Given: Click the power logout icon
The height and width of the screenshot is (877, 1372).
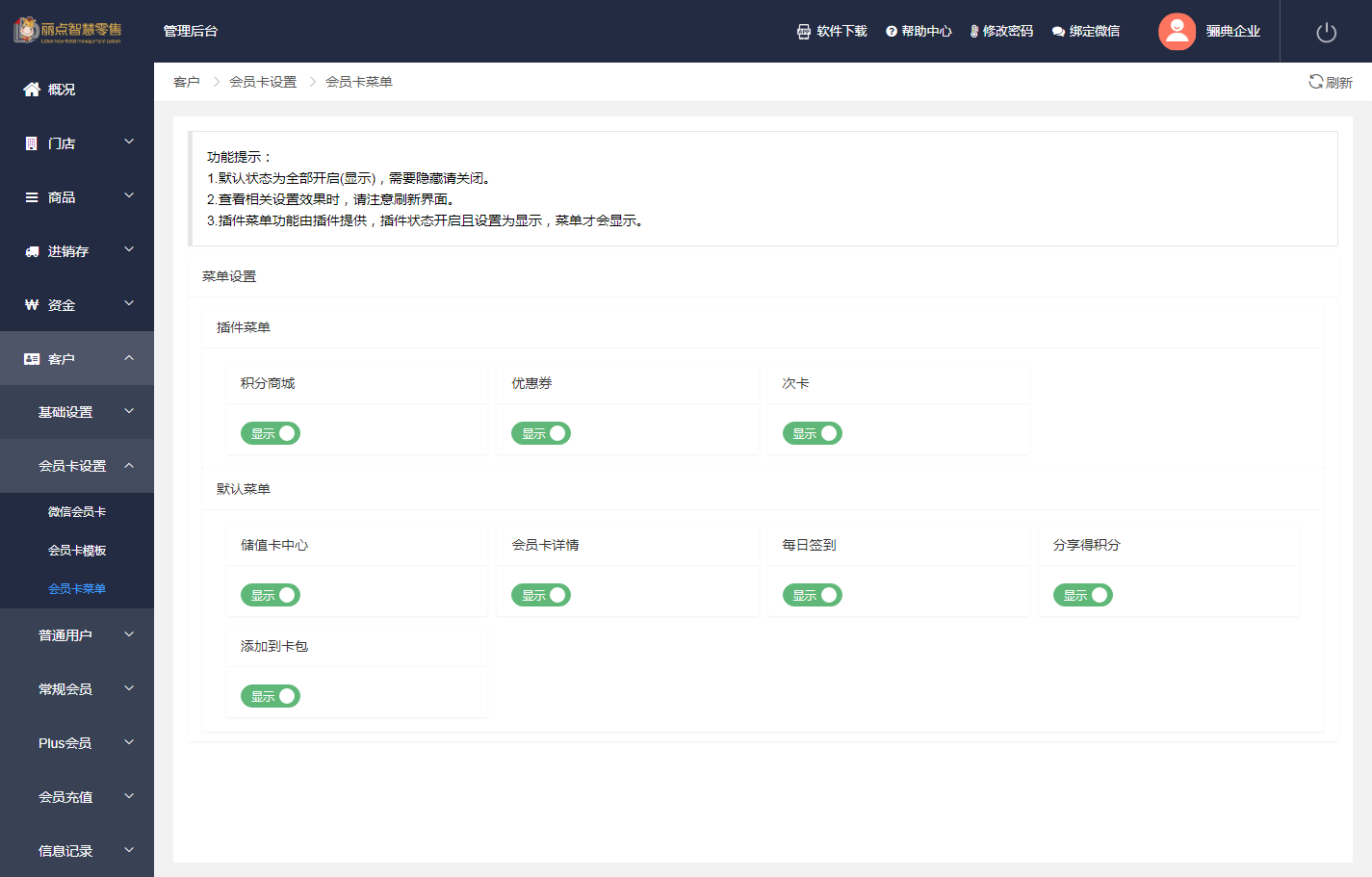Looking at the screenshot, I should point(1326,32).
